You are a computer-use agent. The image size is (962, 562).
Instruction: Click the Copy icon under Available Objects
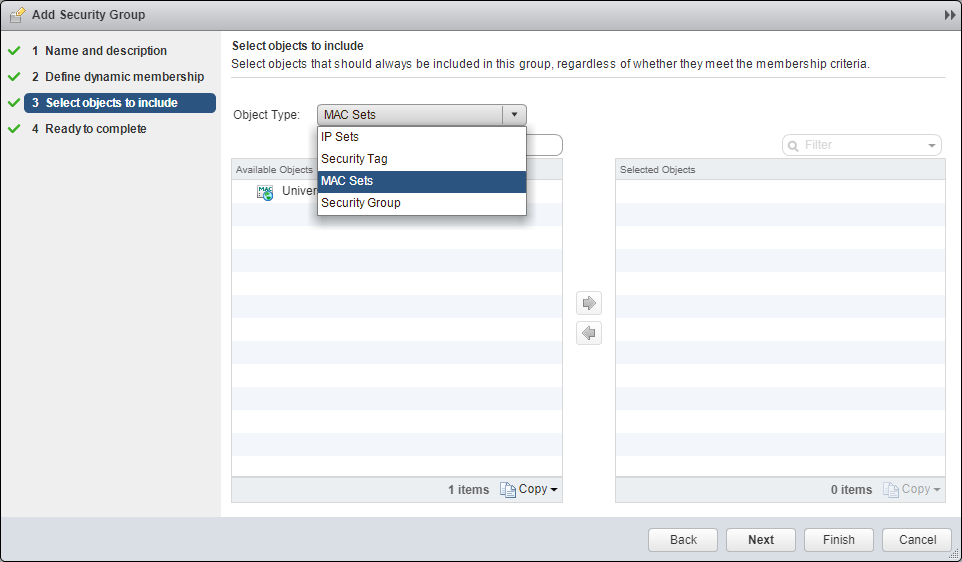(508, 489)
